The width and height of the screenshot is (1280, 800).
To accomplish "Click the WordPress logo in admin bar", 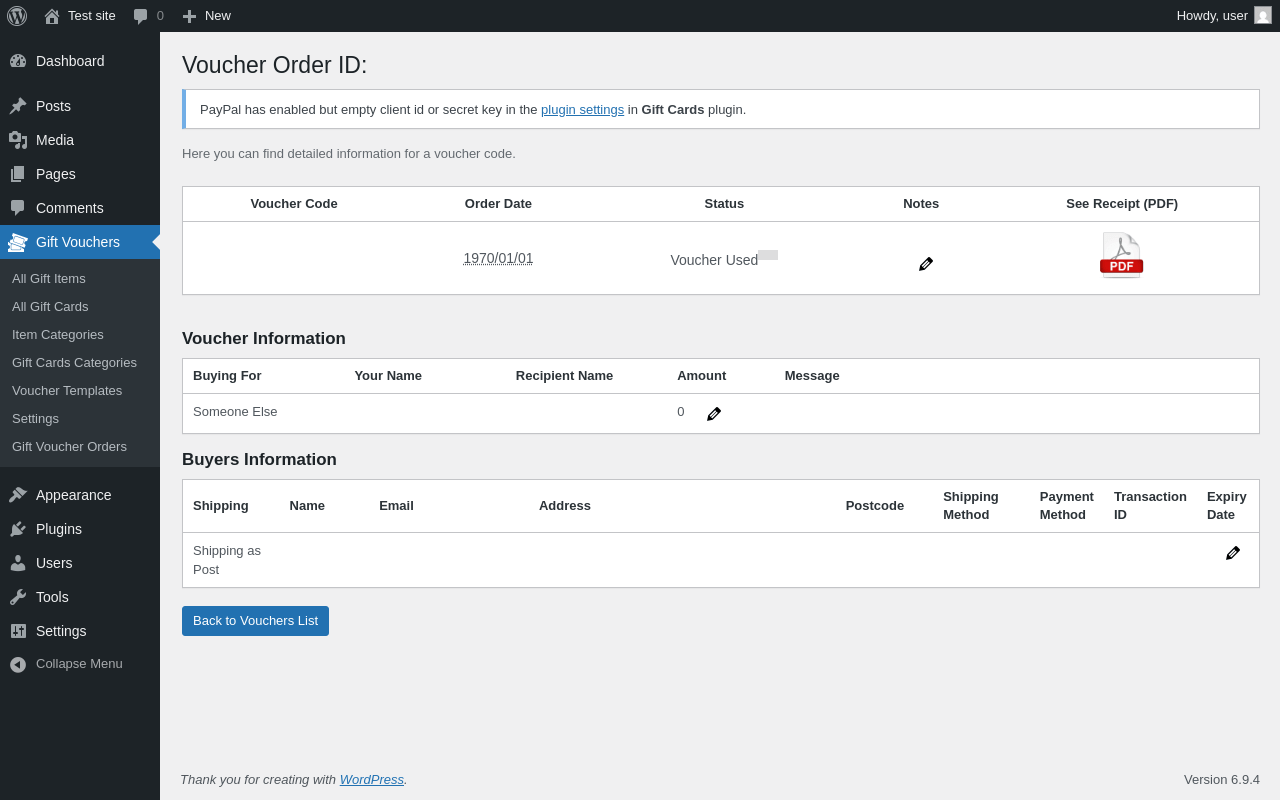I will coord(17,16).
